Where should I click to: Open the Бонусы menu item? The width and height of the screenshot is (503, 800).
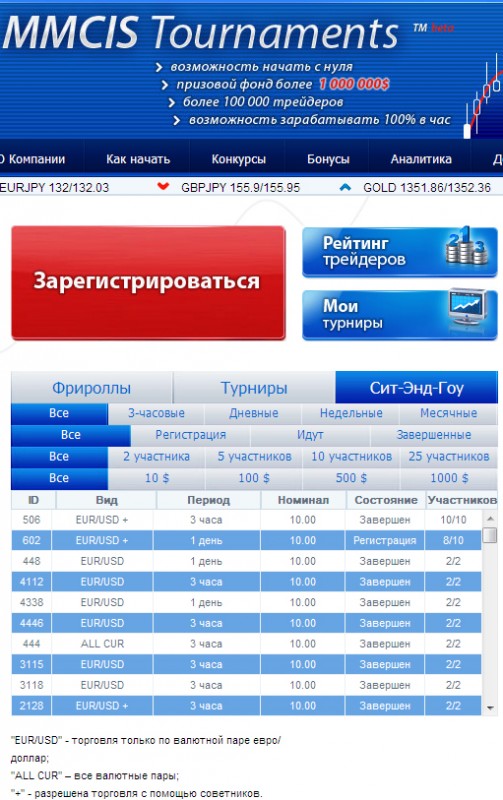[328, 159]
